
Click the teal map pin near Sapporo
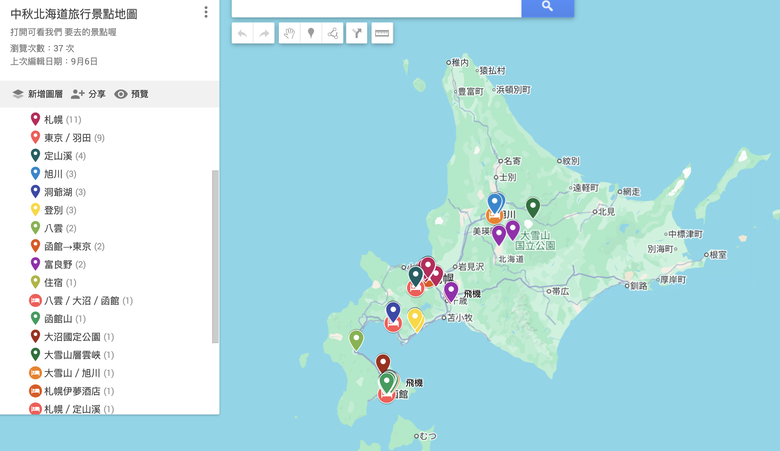(x=415, y=276)
